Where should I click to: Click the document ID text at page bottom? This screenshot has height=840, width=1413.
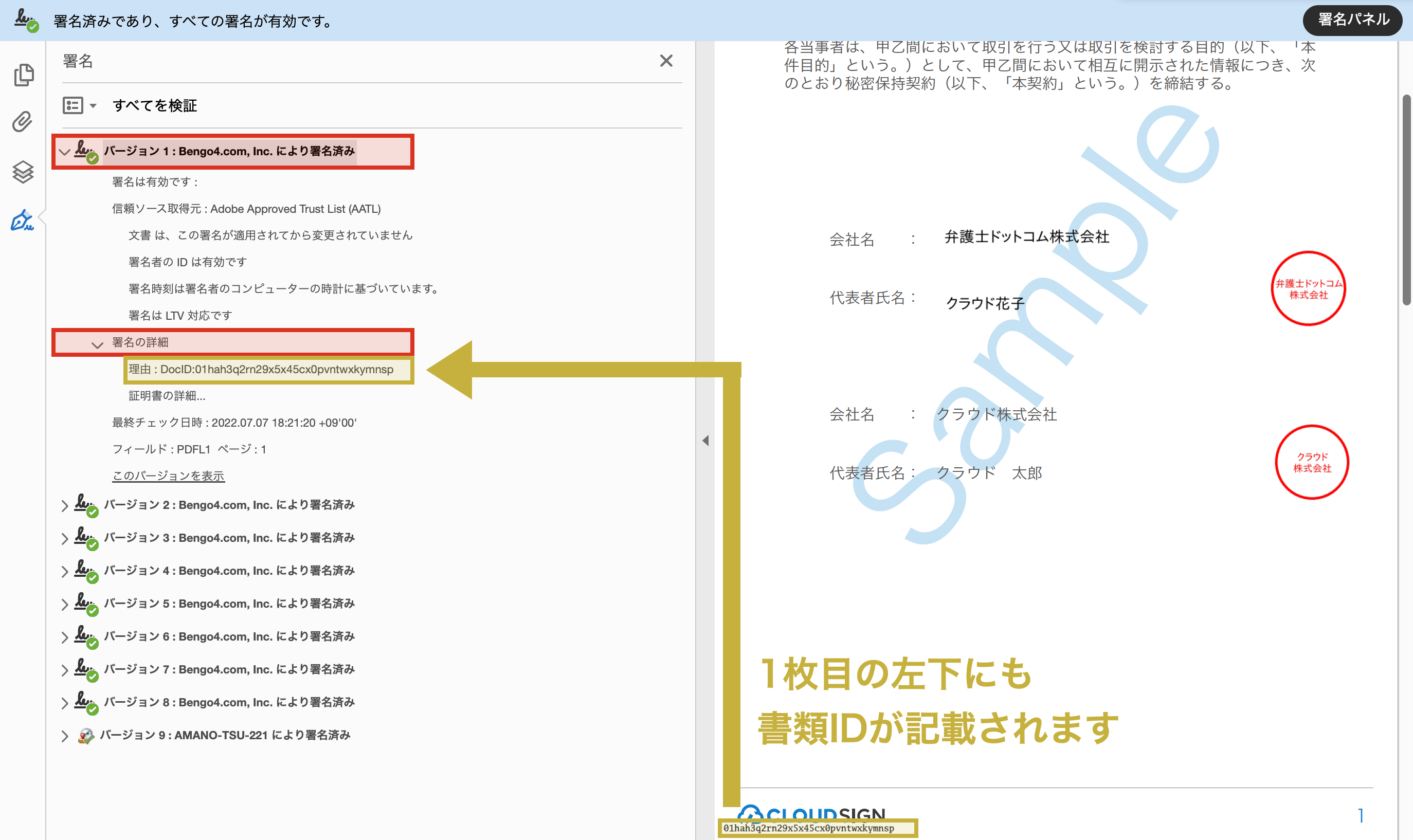pos(808,828)
